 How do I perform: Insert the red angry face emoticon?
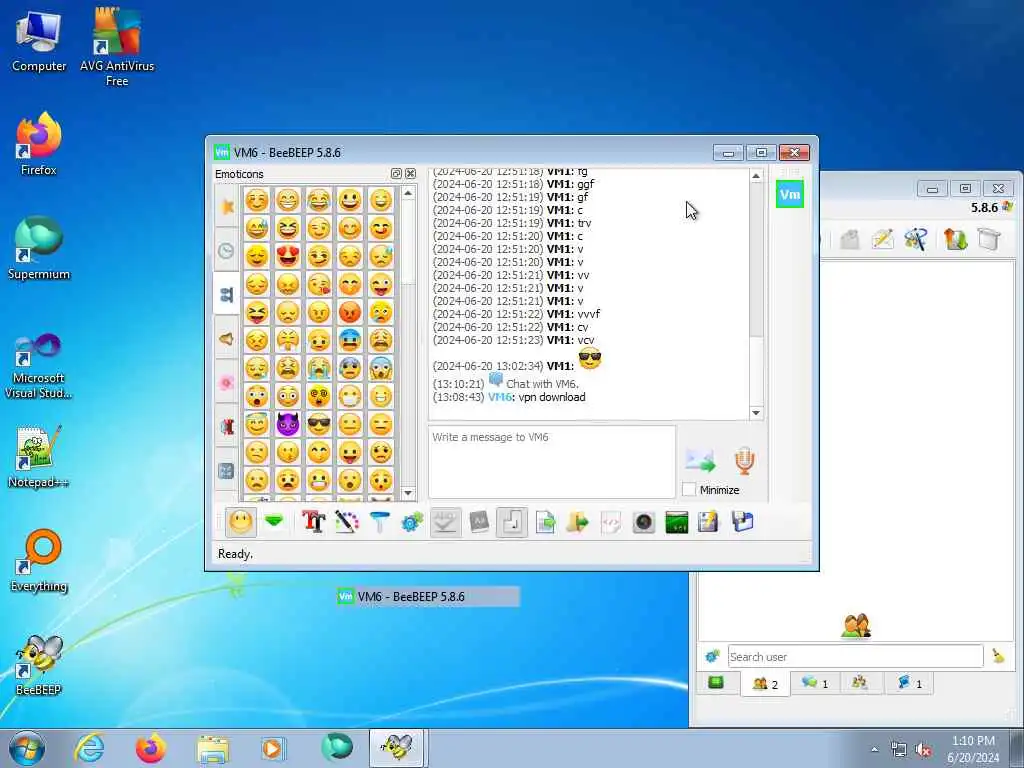pos(350,312)
